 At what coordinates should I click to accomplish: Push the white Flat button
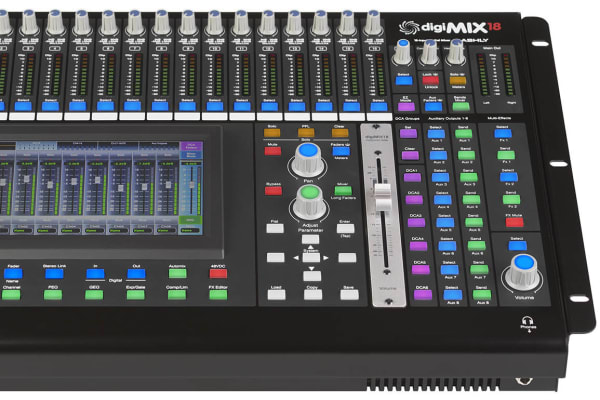[275, 229]
